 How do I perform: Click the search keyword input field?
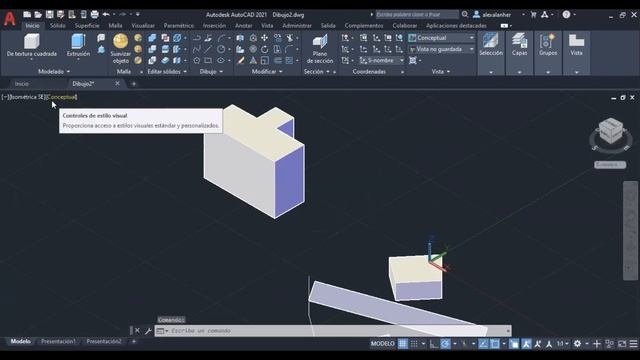coord(417,14)
